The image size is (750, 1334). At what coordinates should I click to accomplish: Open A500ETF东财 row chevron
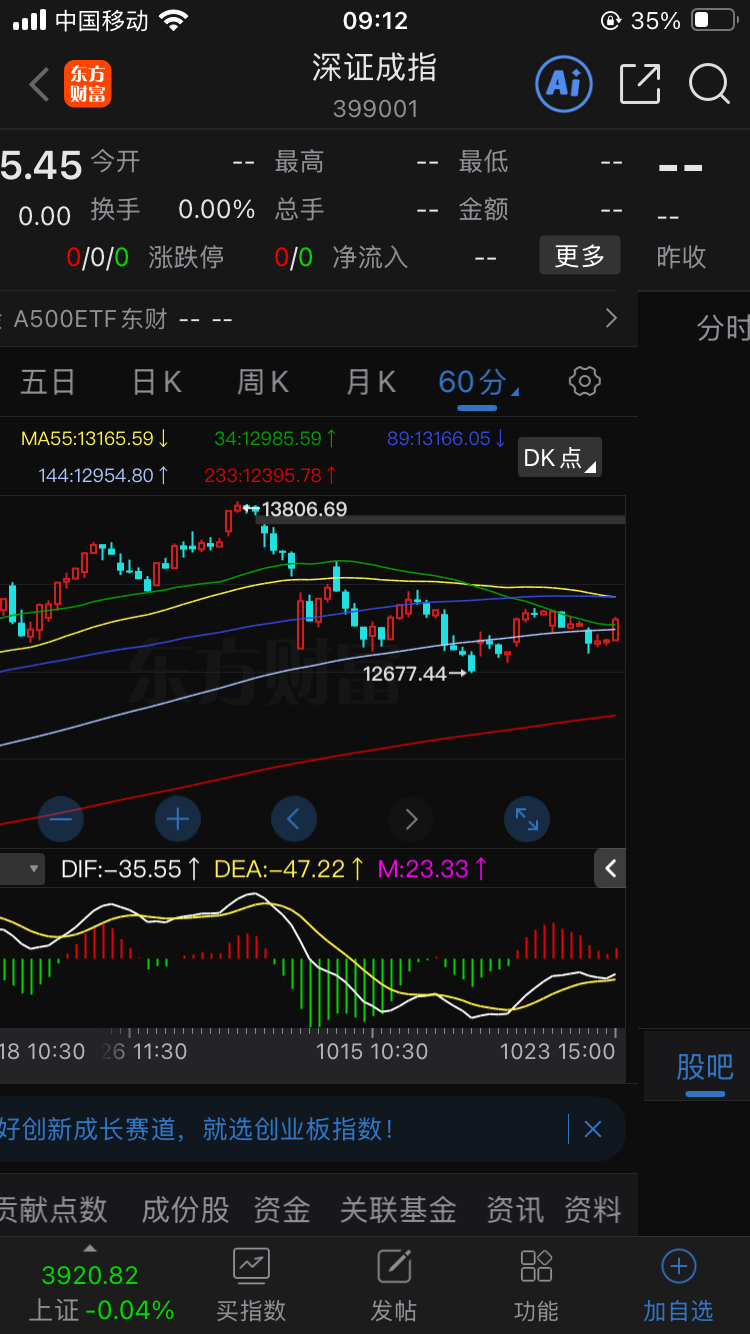(611, 319)
